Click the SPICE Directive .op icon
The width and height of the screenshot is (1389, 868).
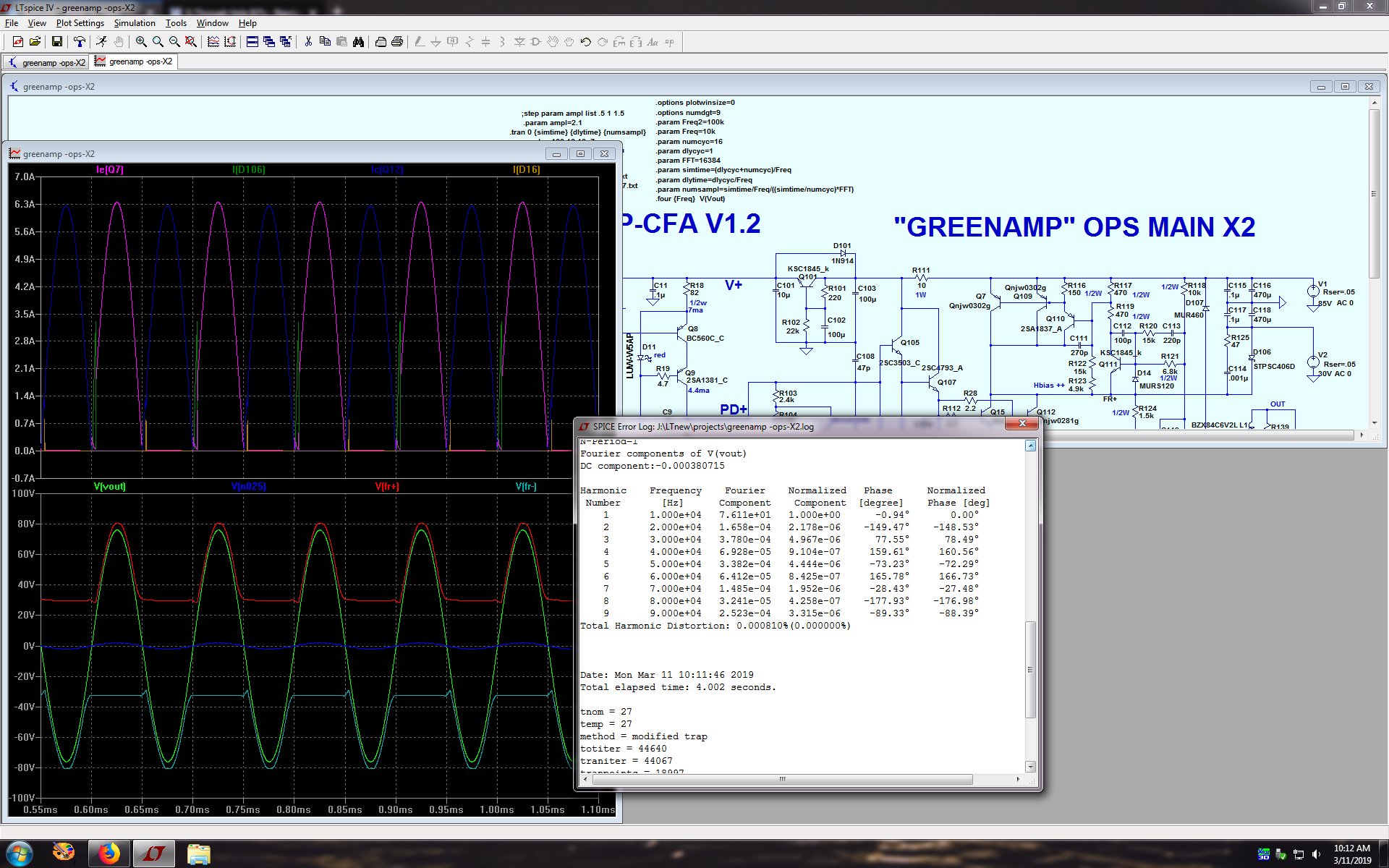point(669,42)
